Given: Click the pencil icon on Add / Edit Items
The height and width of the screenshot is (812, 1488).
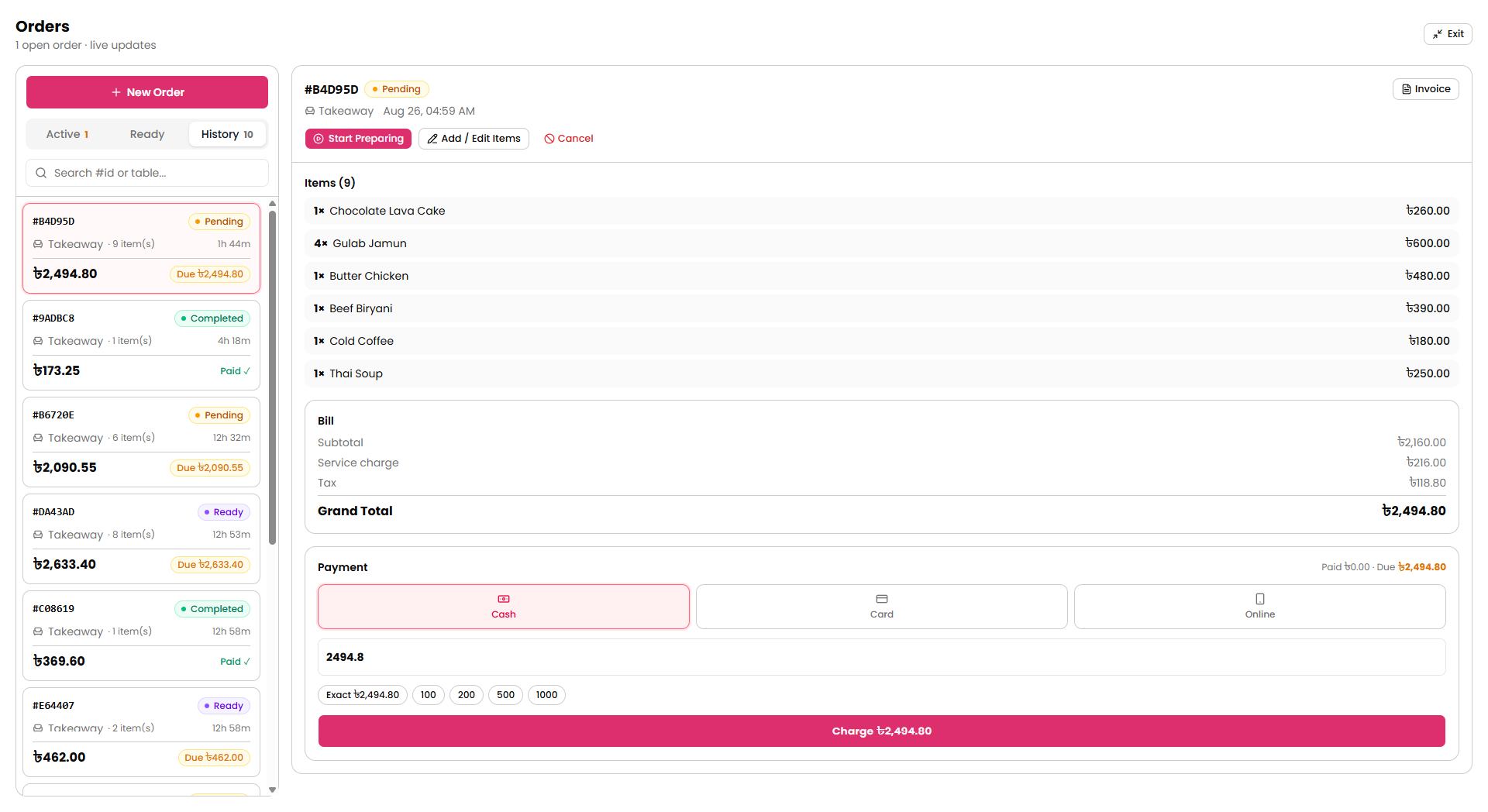Looking at the screenshot, I should pyautogui.click(x=432, y=139).
